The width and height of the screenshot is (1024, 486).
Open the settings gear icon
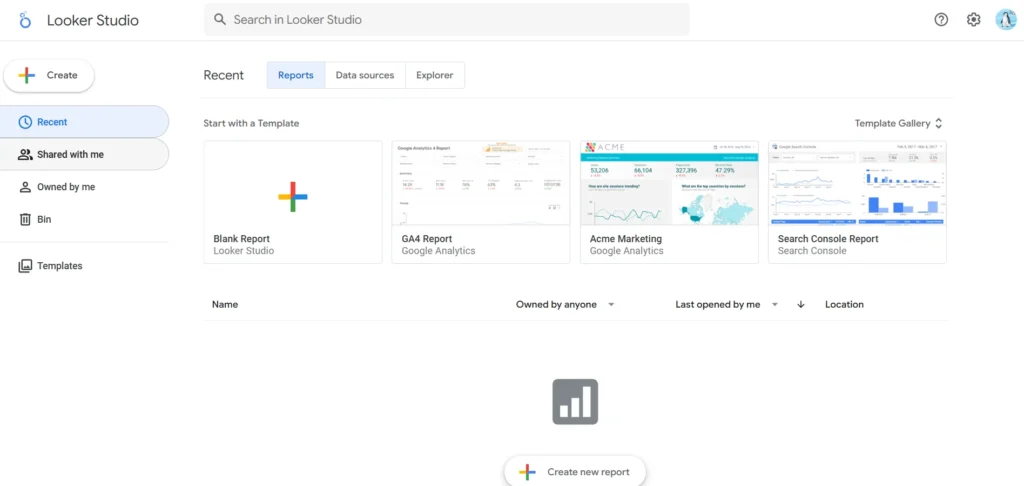tap(974, 20)
